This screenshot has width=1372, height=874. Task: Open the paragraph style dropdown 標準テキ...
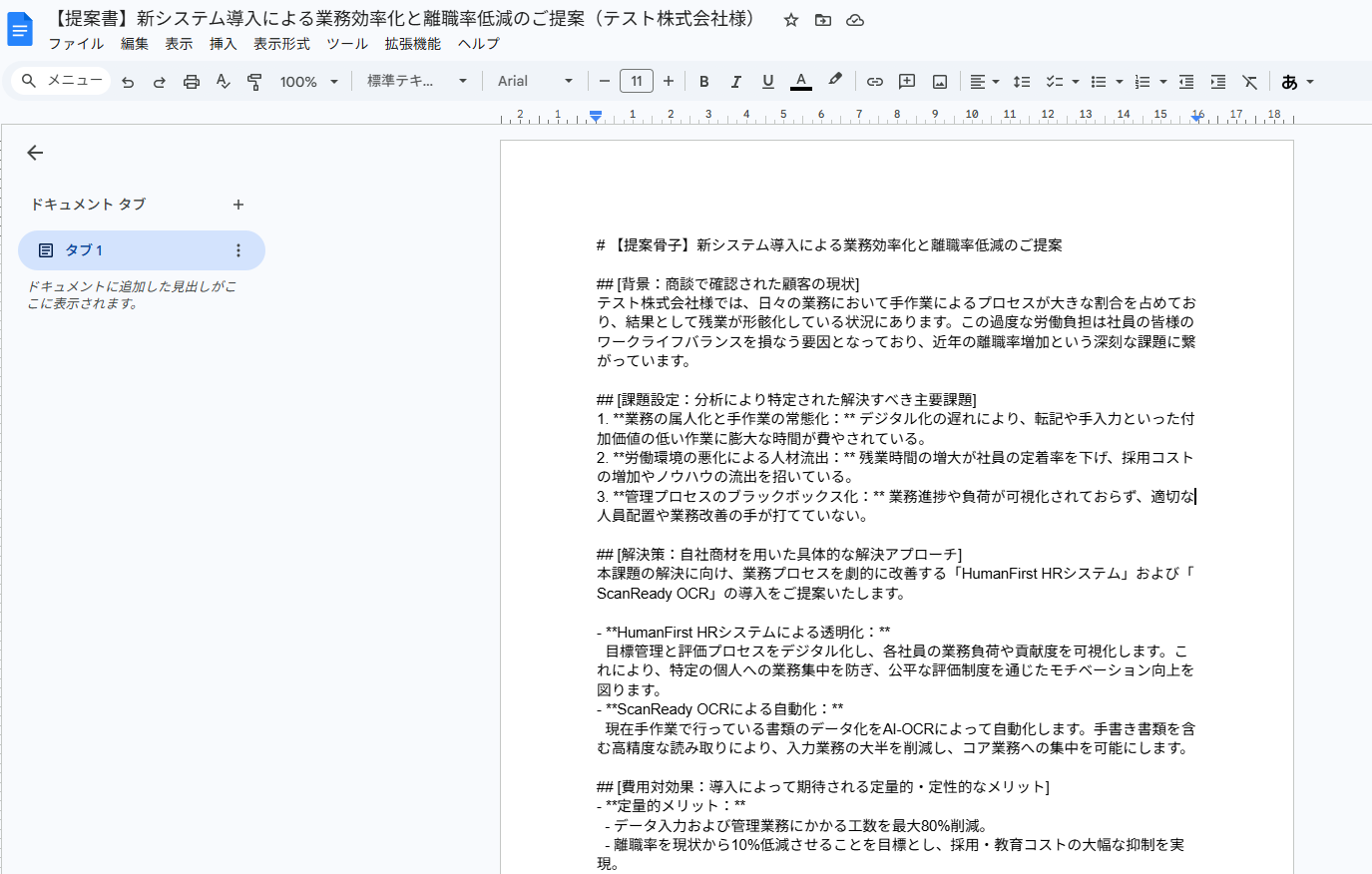click(x=417, y=81)
